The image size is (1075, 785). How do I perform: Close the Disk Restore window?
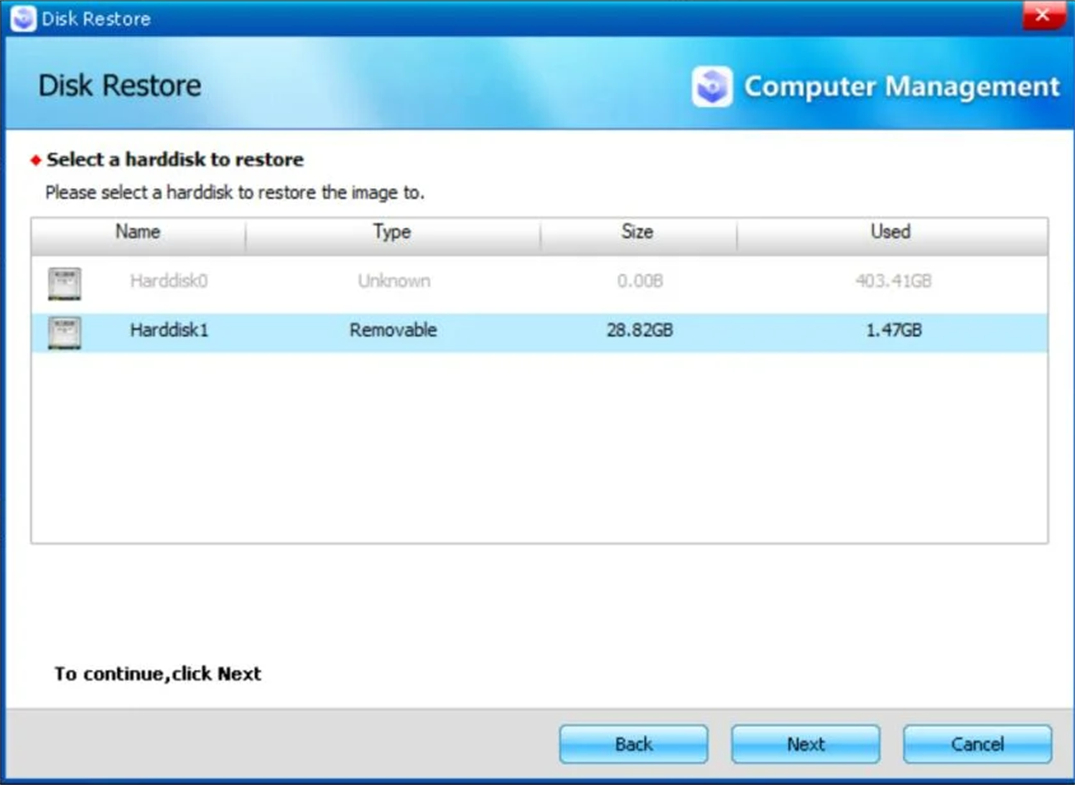(1042, 16)
